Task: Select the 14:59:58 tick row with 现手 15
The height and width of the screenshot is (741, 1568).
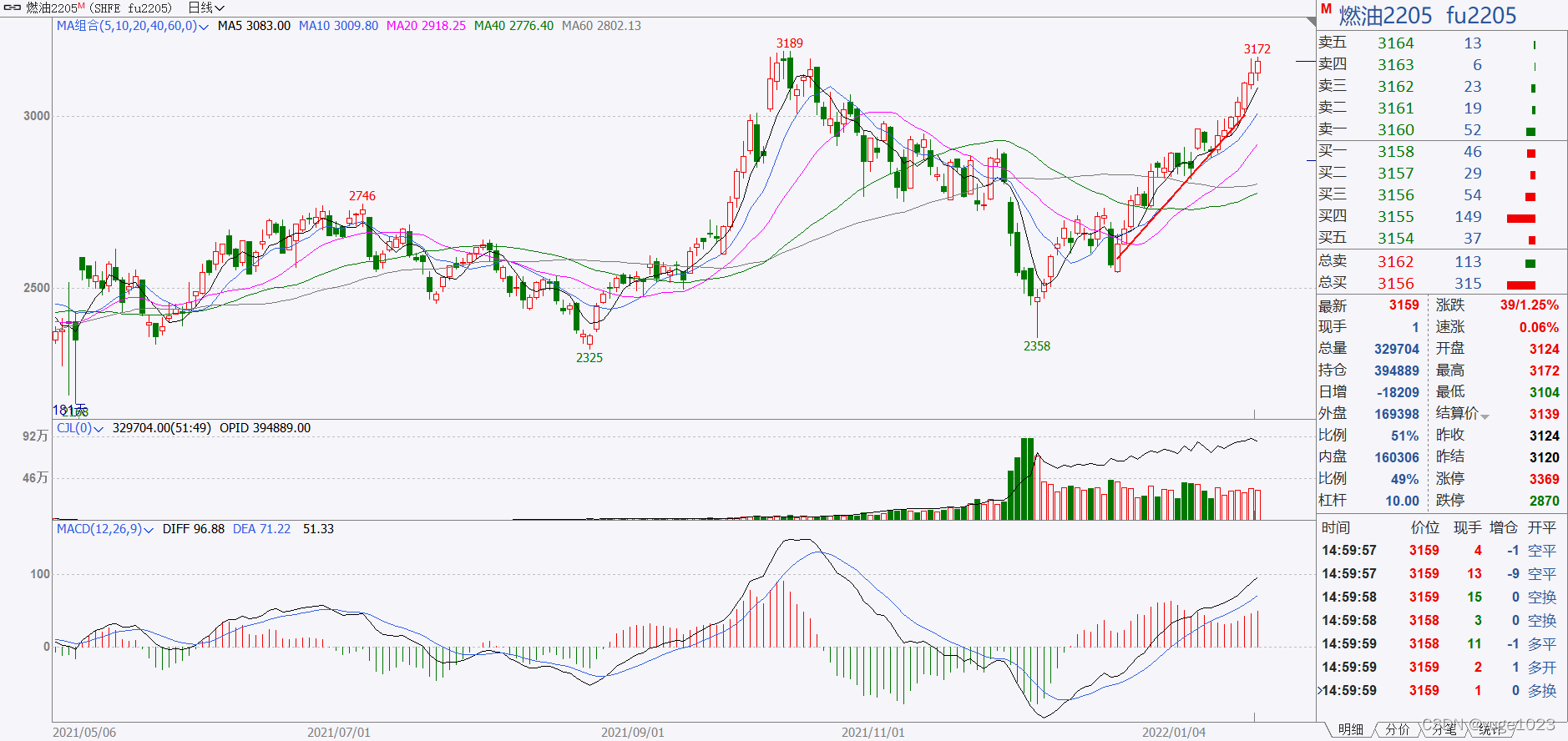Action: coord(1442,597)
